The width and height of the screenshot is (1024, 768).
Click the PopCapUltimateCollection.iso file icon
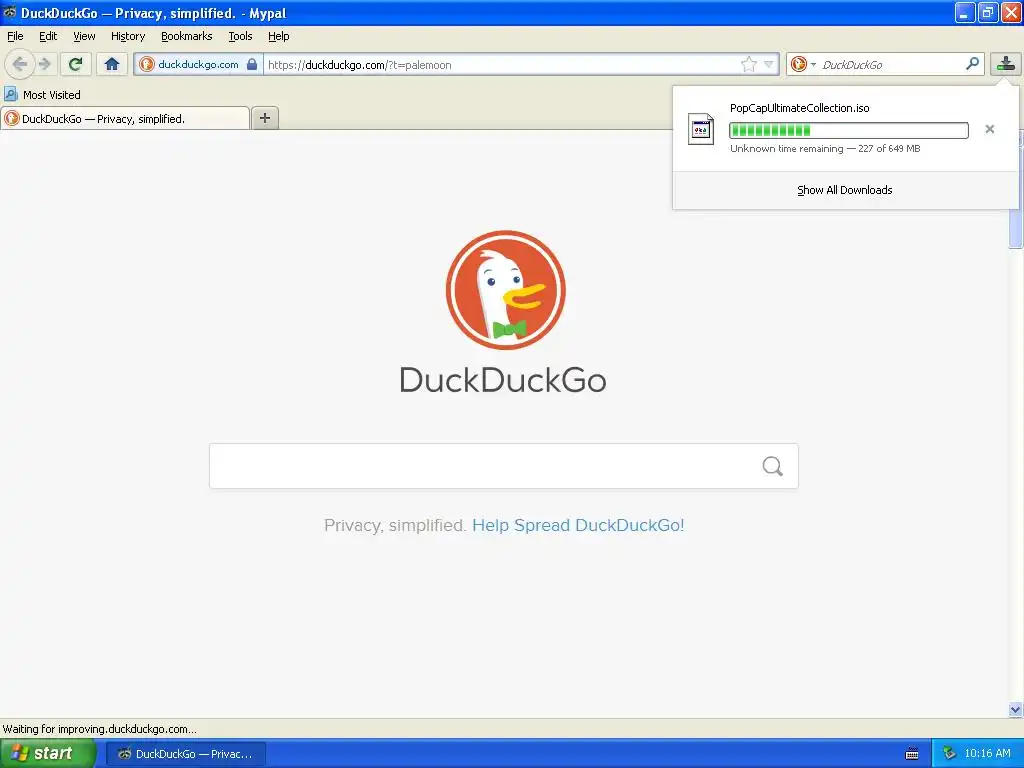(701, 129)
